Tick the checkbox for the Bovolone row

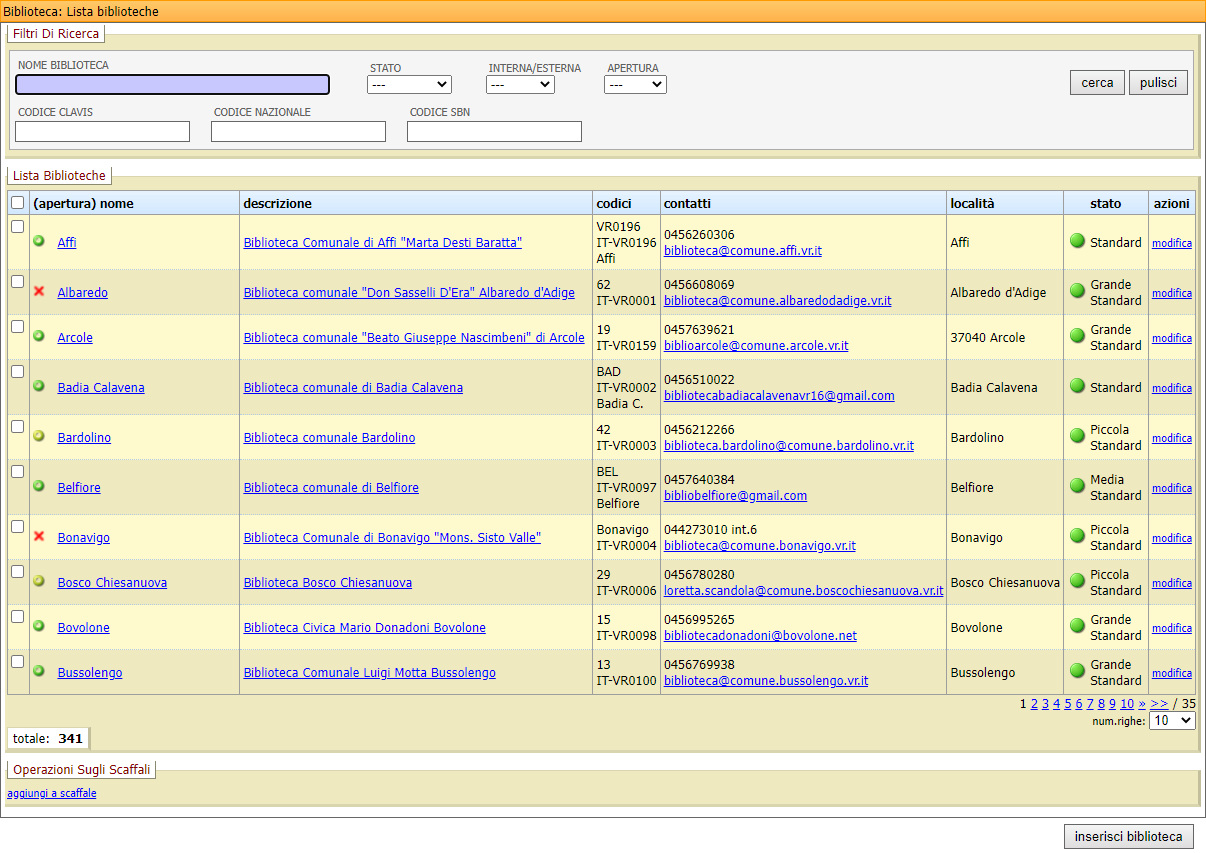[x=17, y=617]
